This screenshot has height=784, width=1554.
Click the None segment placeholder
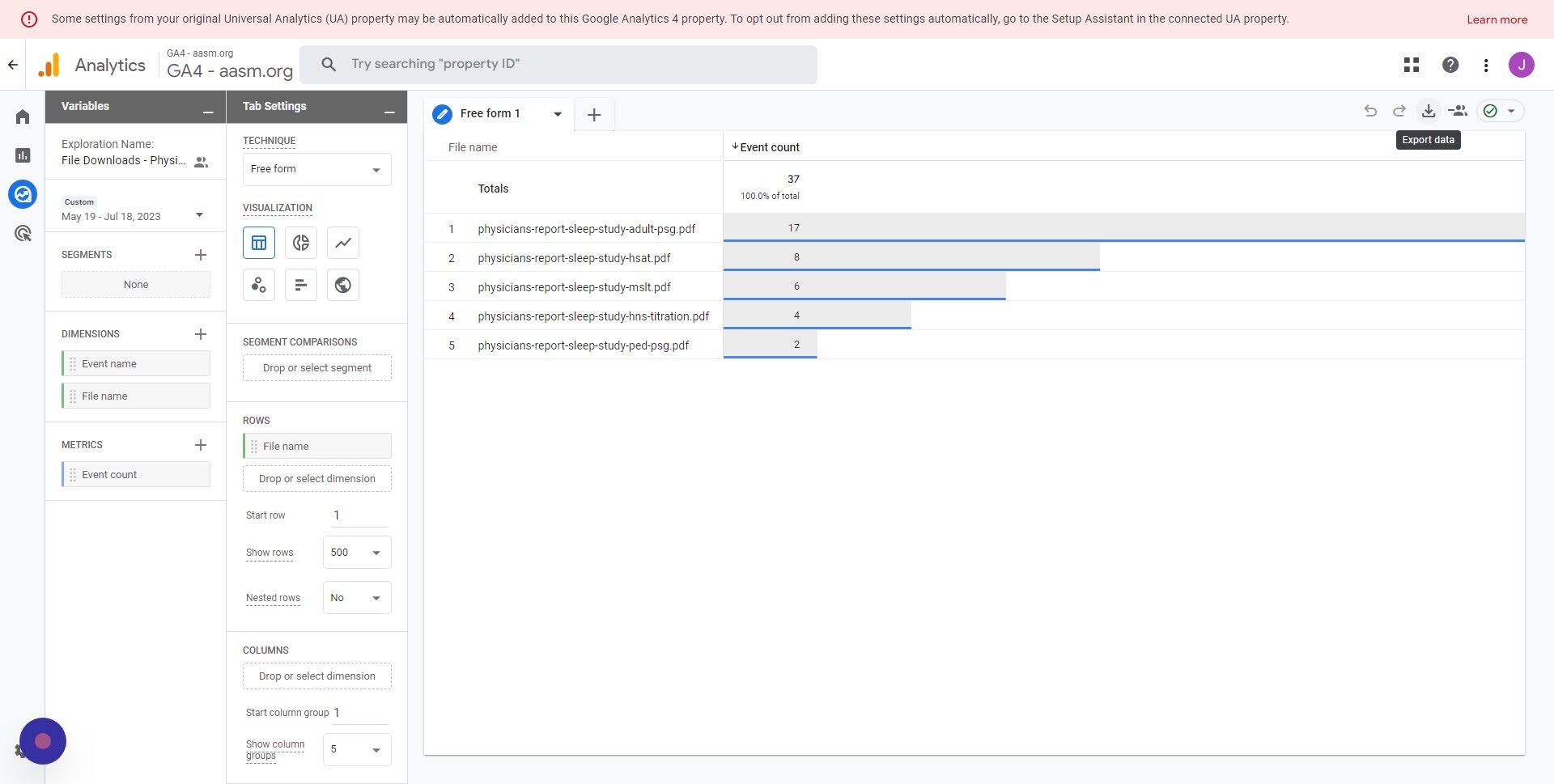point(136,285)
